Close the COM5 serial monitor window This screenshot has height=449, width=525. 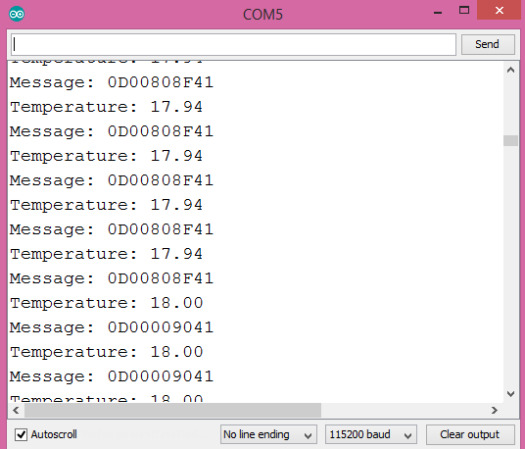pos(500,10)
